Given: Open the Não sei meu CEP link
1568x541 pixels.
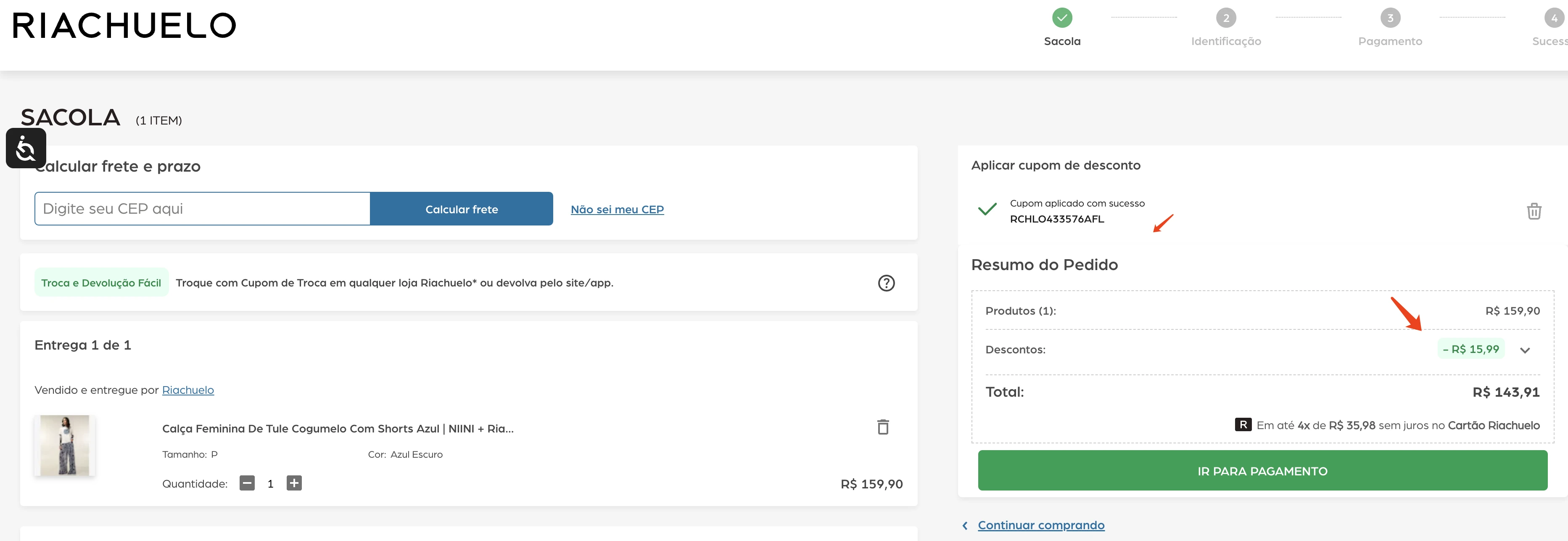Looking at the screenshot, I should pos(617,210).
